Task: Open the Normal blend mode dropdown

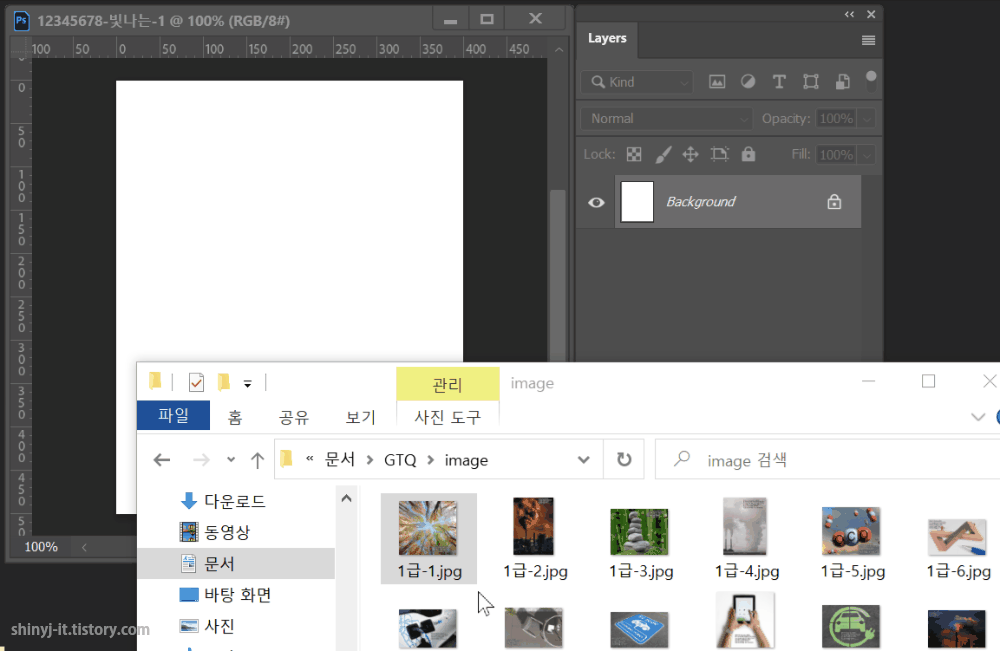Action: tap(666, 119)
